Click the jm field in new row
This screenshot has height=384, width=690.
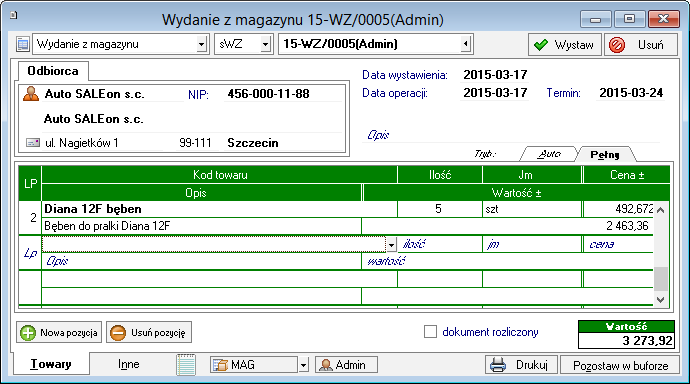(532, 244)
